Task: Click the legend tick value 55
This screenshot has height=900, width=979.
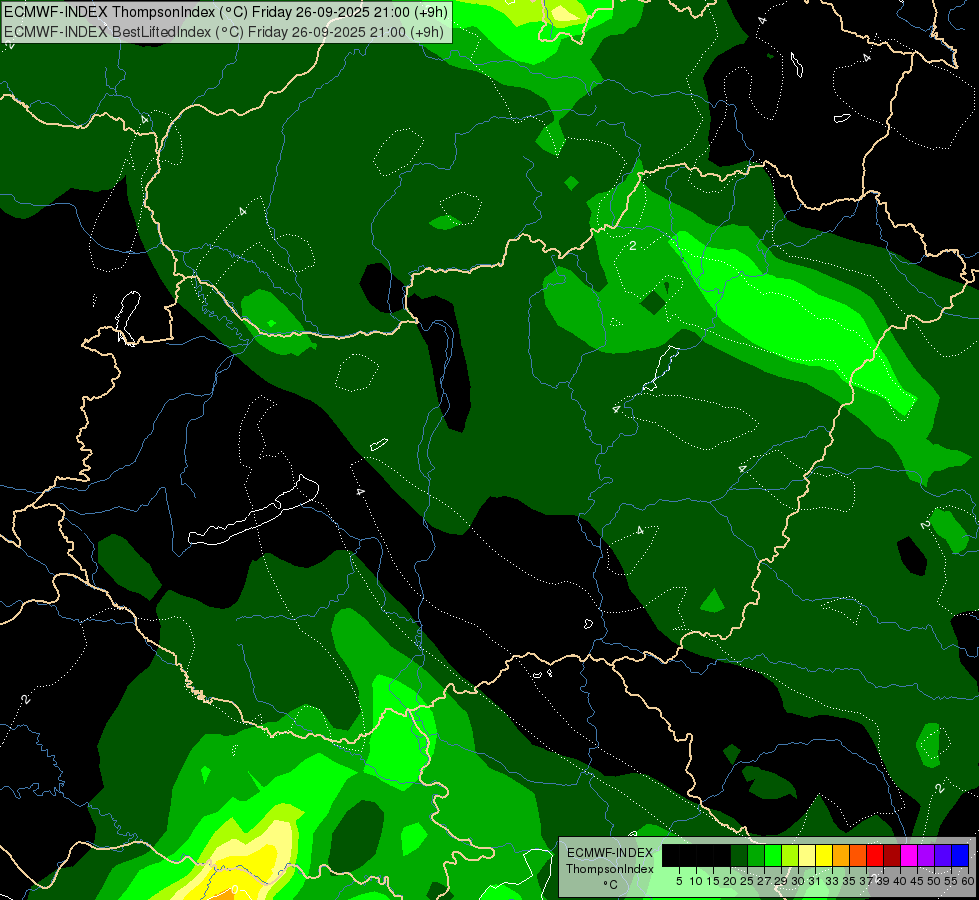Action: 952,881
